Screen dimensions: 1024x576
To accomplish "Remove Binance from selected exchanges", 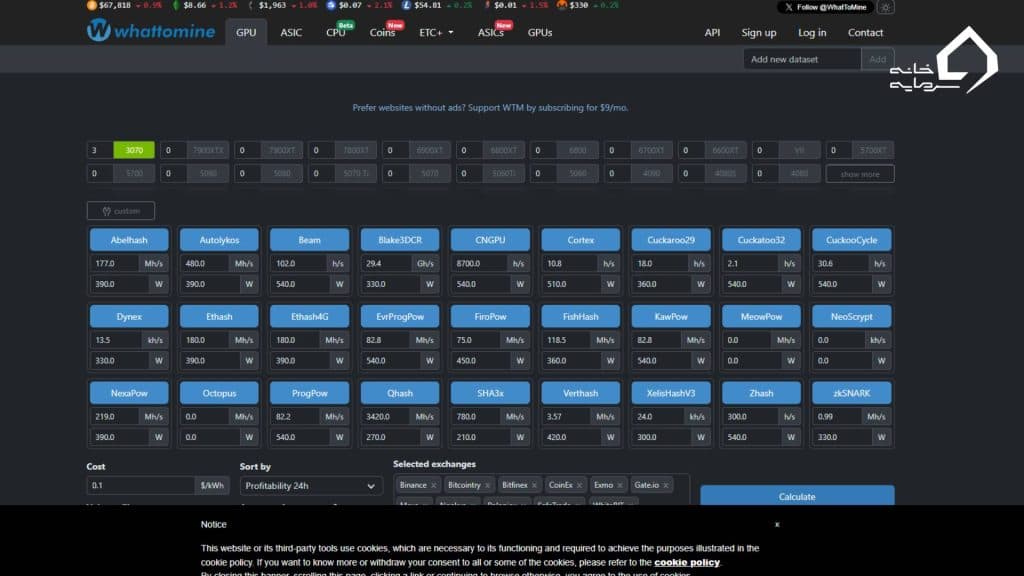I will click(435, 485).
